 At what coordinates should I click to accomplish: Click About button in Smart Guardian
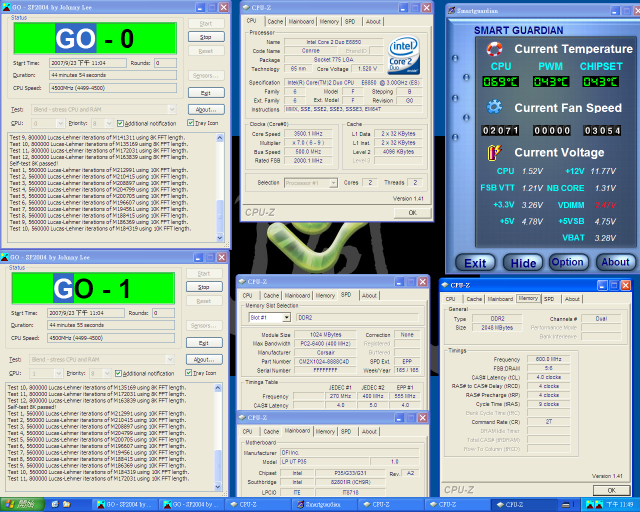pyautogui.click(x=616, y=262)
